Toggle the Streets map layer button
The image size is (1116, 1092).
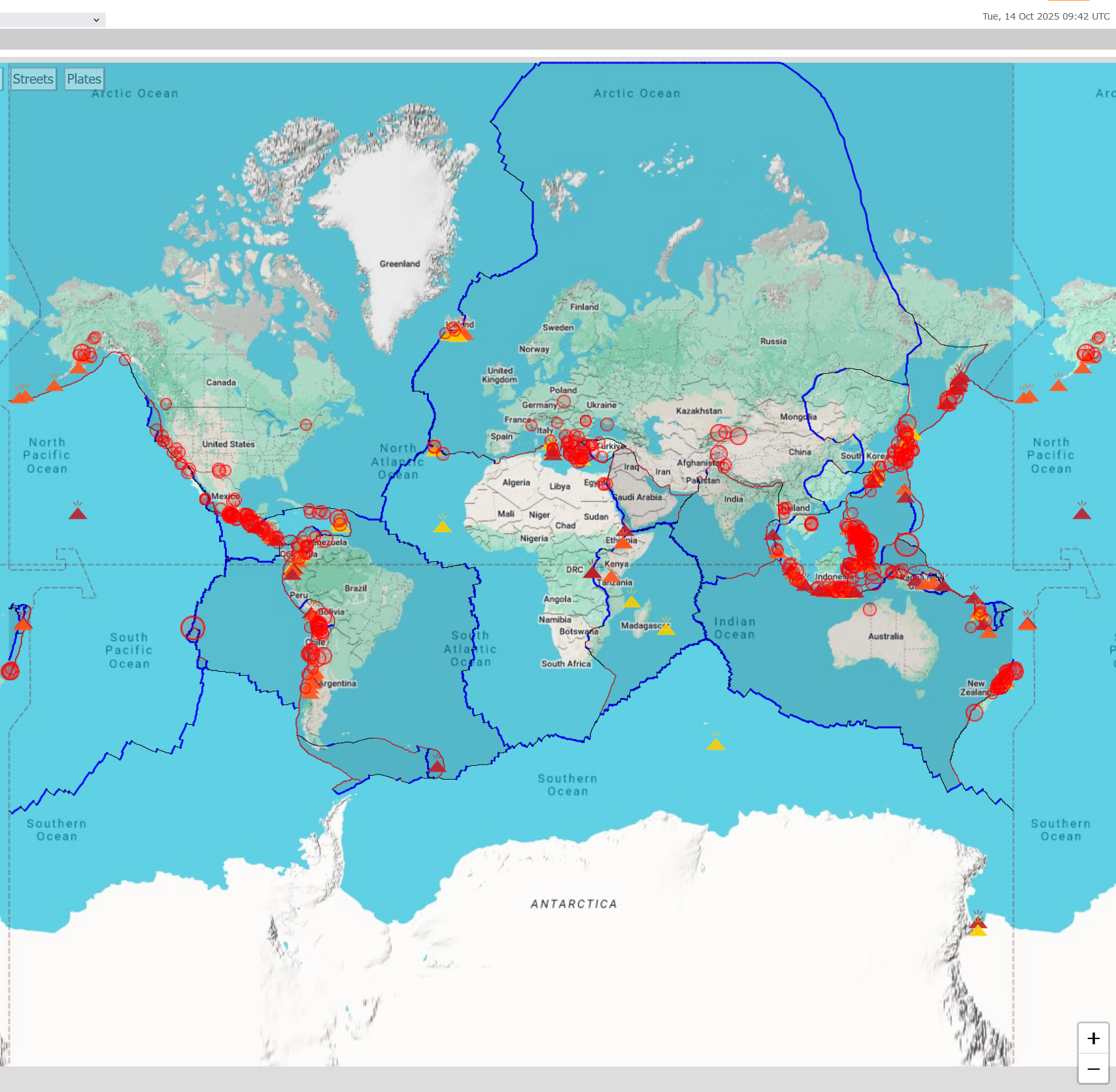(x=33, y=79)
